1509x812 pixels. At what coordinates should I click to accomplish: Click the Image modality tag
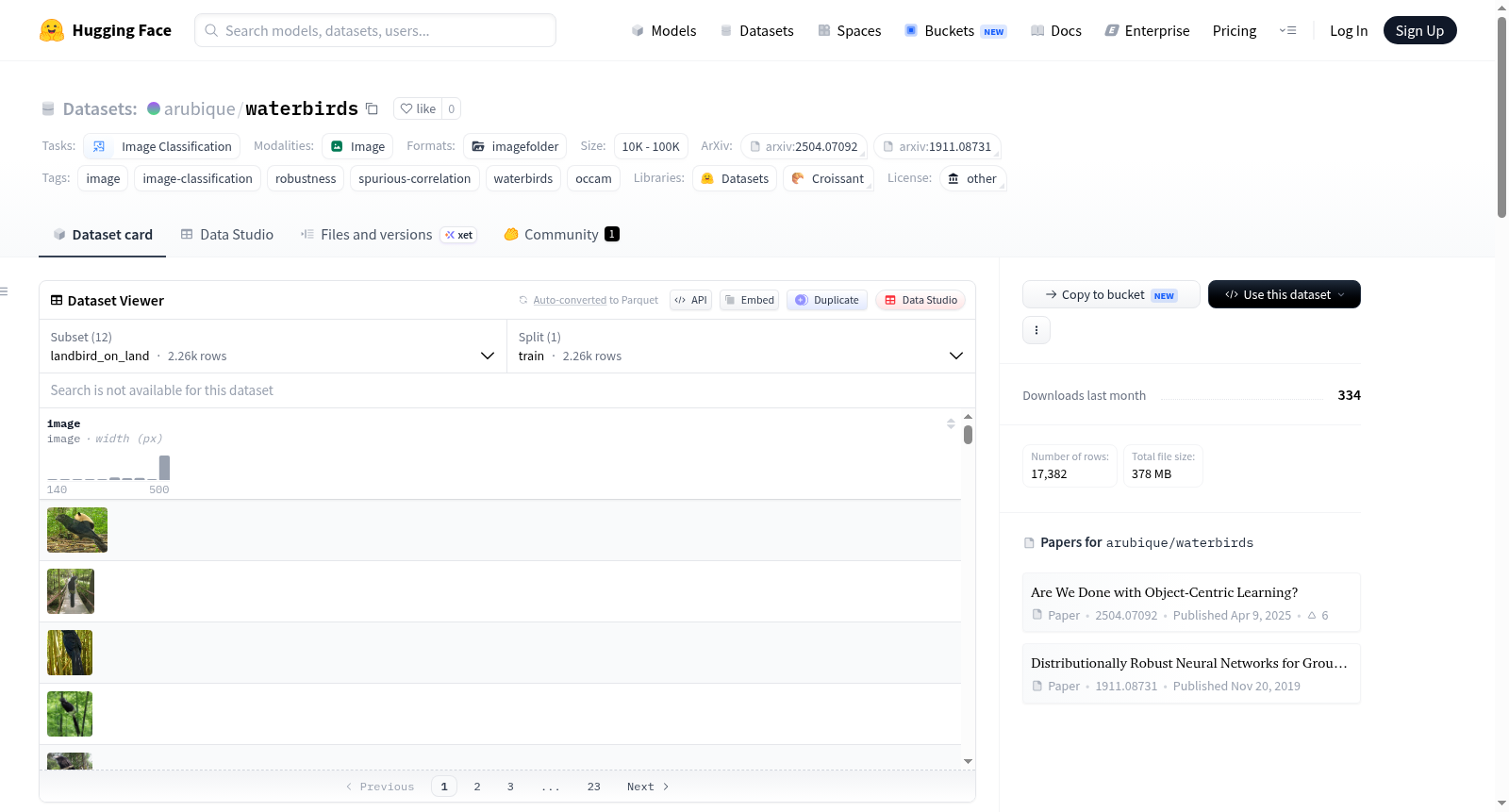click(357, 146)
